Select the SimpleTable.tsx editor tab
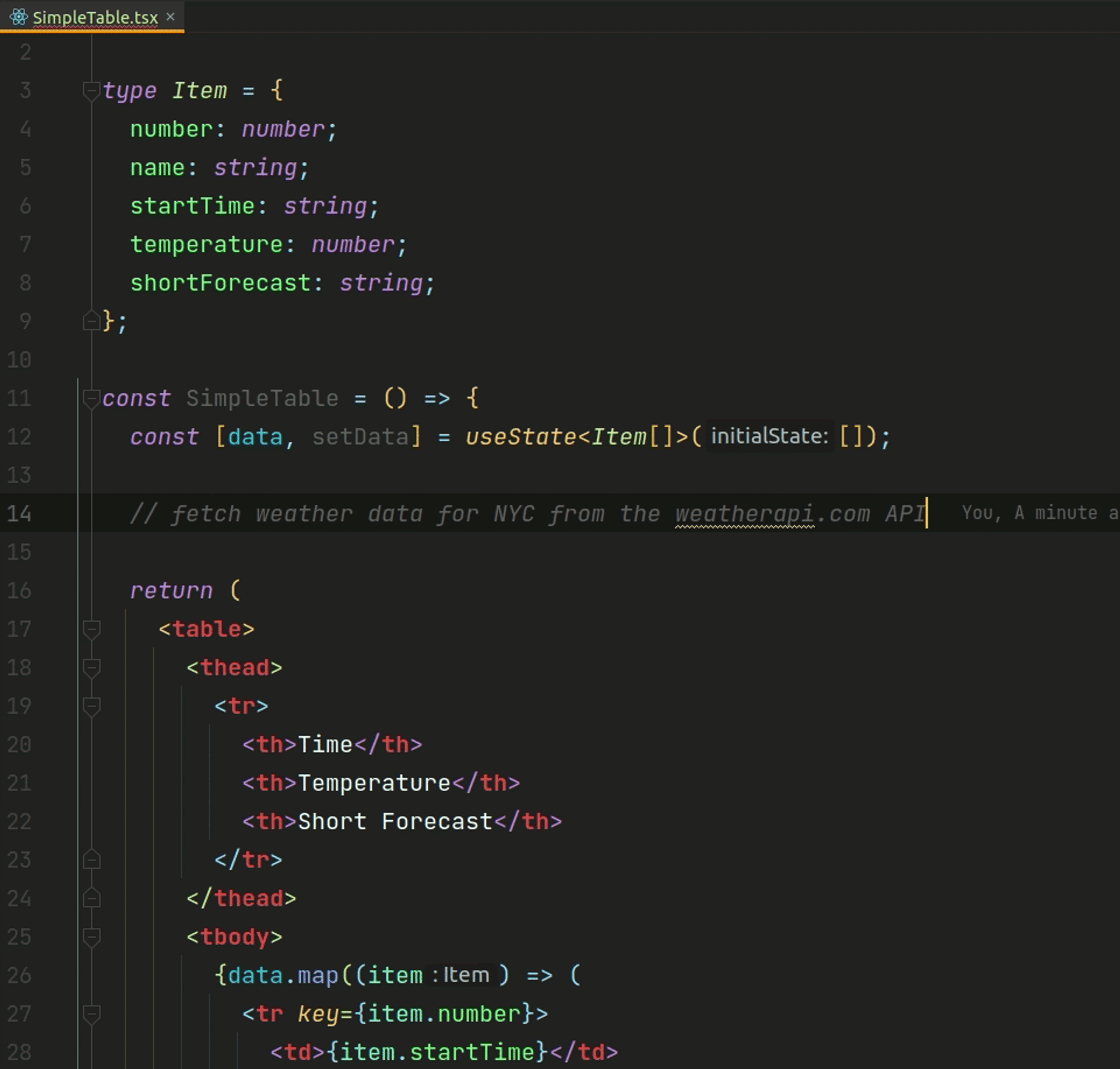Viewport: 1120px width, 1069px height. [x=95, y=18]
